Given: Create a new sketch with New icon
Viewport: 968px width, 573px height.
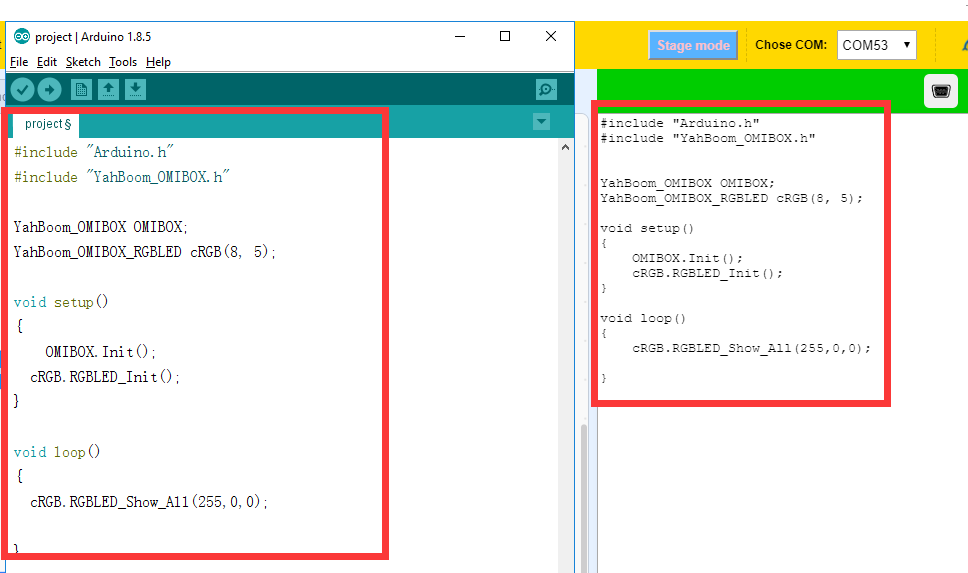Looking at the screenshot, I should [81, 90].
